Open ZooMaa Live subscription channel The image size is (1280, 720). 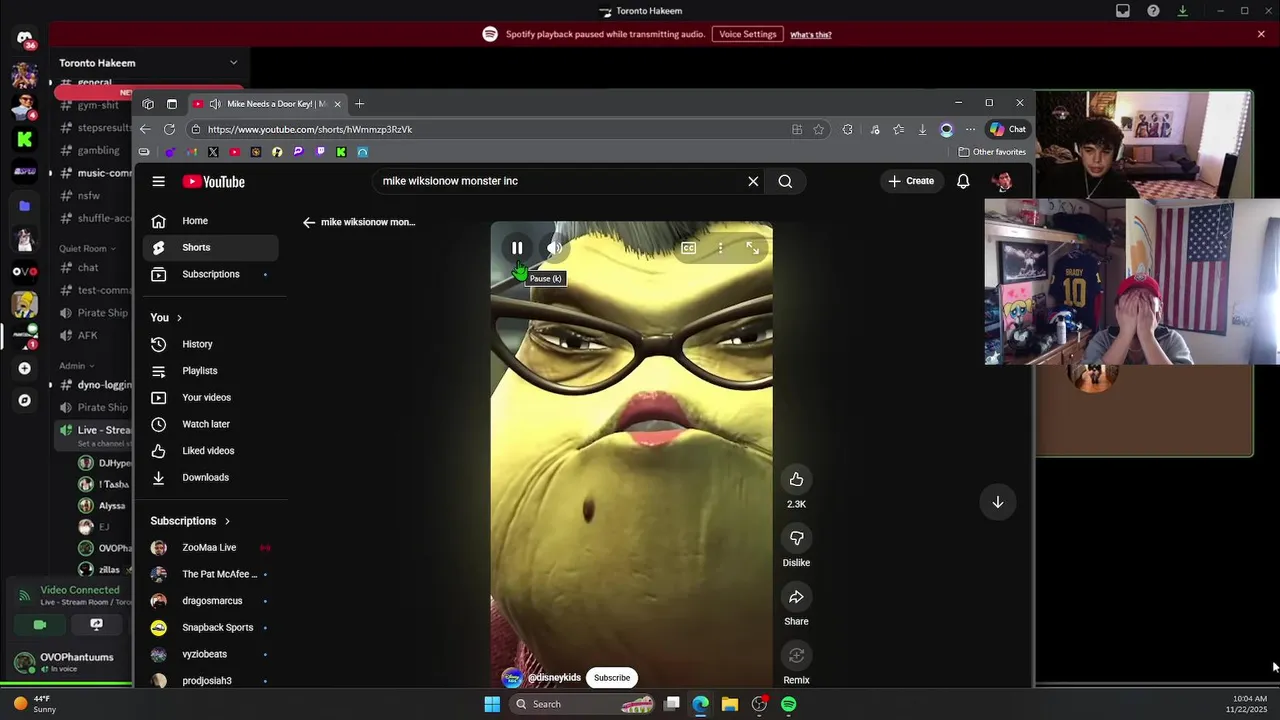(211, 548)
